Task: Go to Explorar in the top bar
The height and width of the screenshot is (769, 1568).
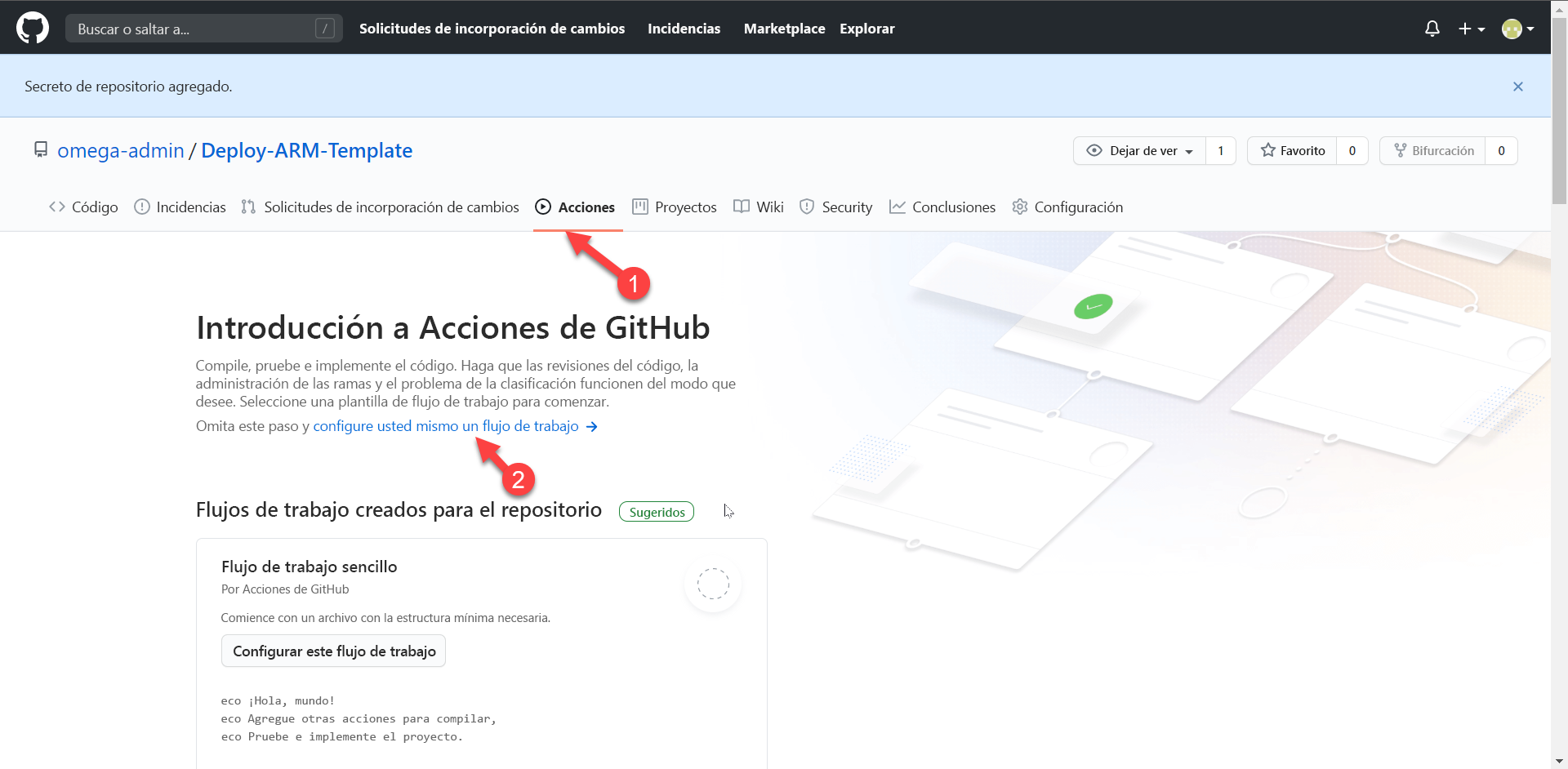Action: [x=867, y=29]
